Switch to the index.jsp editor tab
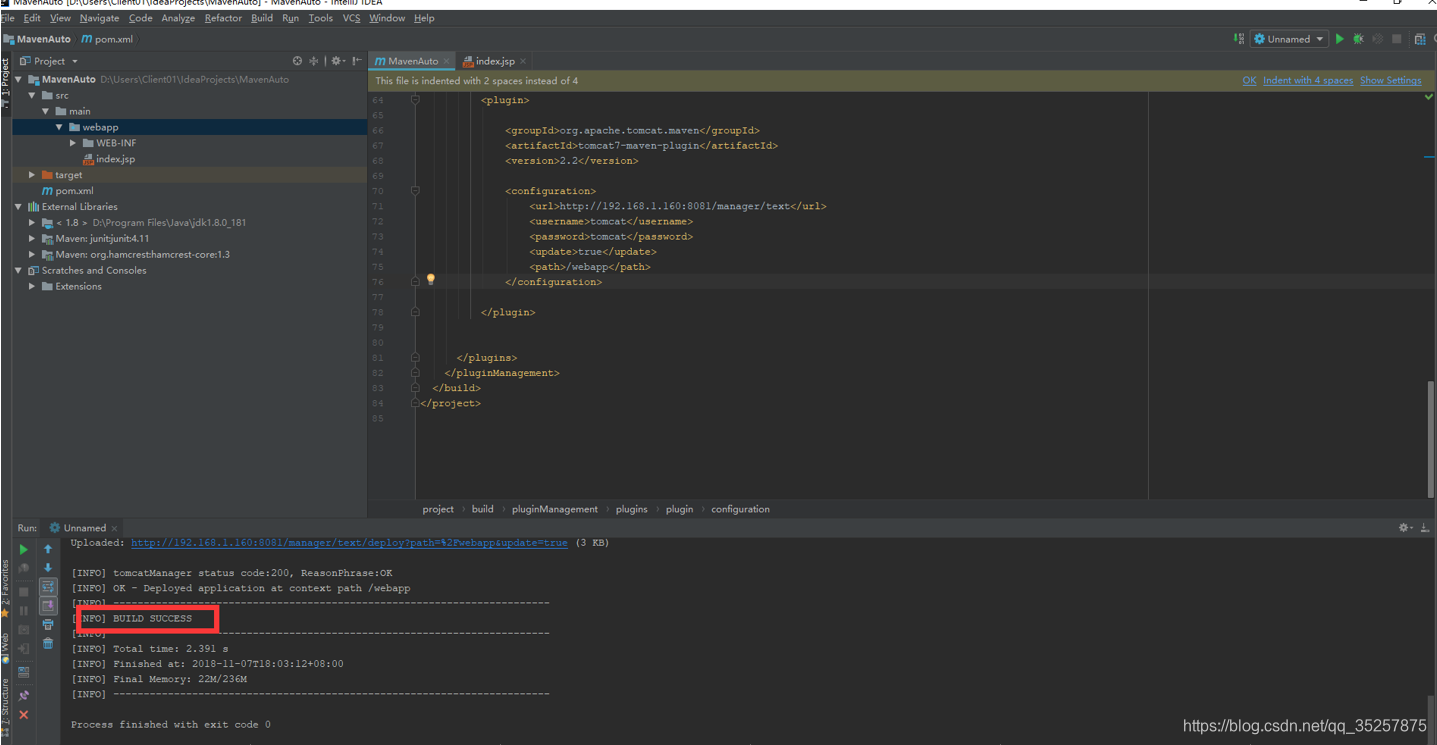The width and height of the screenshot is (1437, 745). click(495, 61)
